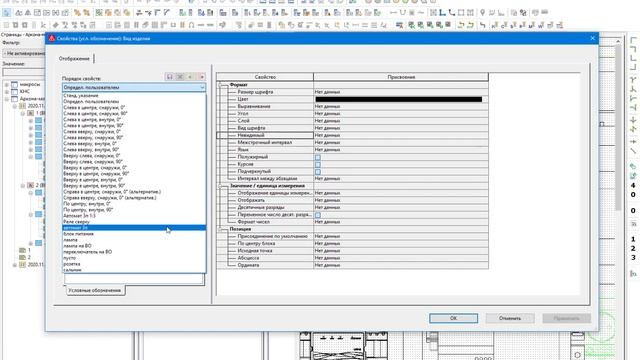Click the Межстрочный интервал property row

point(353,142)
